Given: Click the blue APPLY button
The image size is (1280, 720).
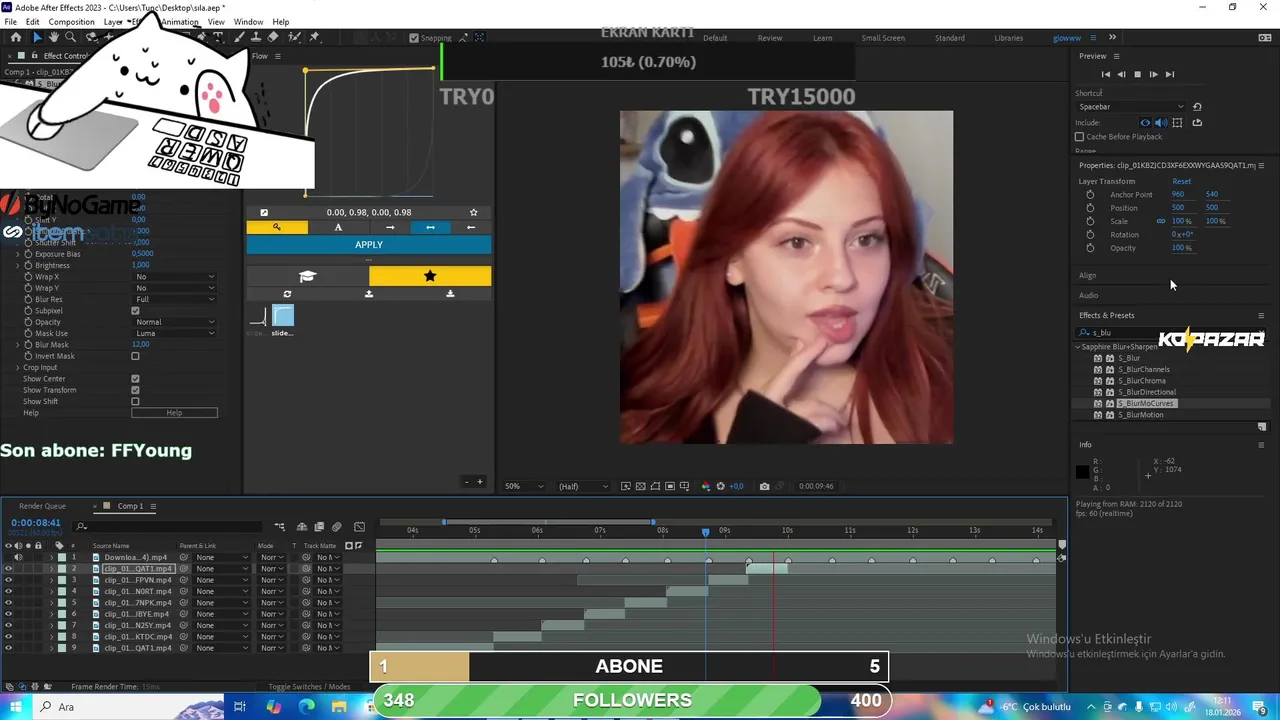Looking at the screenshot, I should click(369, 245).
